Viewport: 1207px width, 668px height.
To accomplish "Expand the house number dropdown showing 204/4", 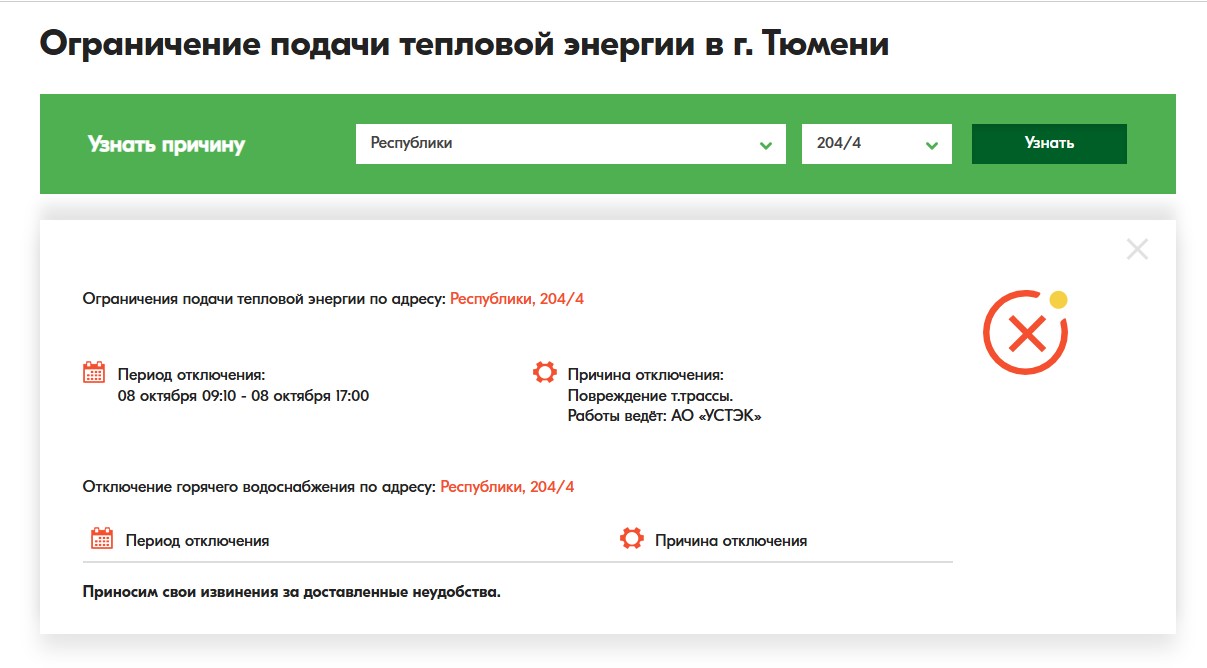I will tap(876, 144).
